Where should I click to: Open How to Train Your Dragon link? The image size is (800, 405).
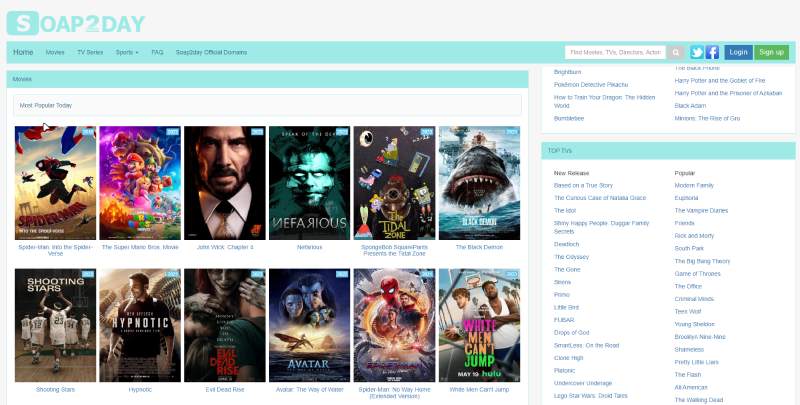(x=604, y=101)
